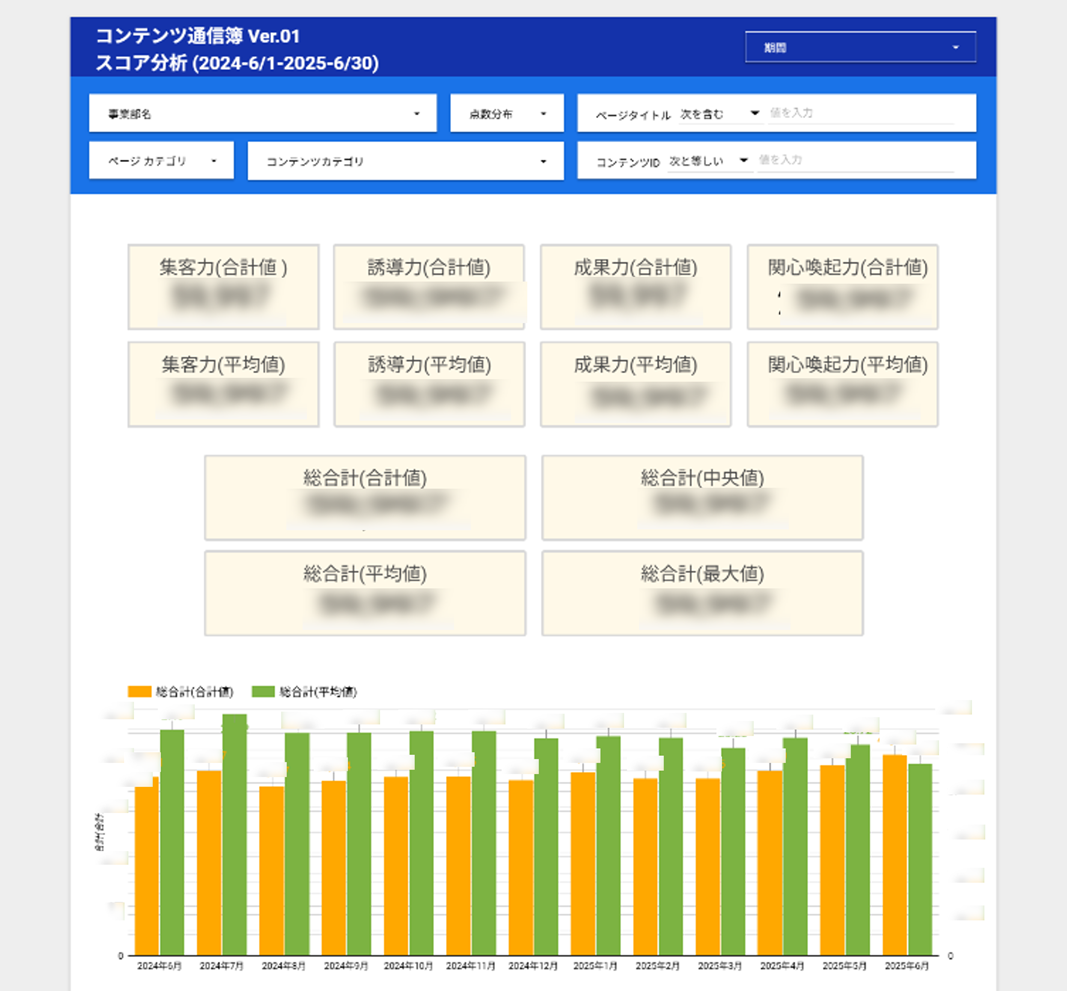Click the ページタイトル value input field
This screenshot has width=1067, height=991.
pyautogui.click(x=860, y=114)
